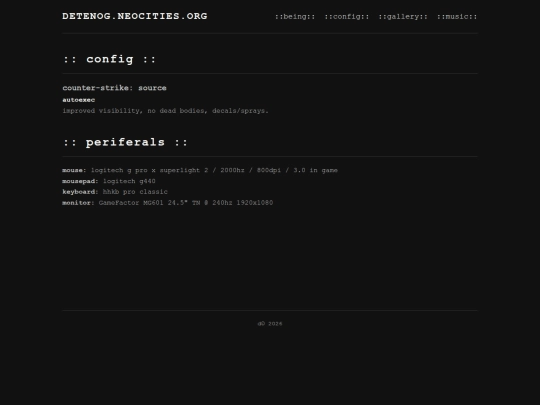540x405 pixels.
Task: Download the autoexec config link
Action: point(79,100)
